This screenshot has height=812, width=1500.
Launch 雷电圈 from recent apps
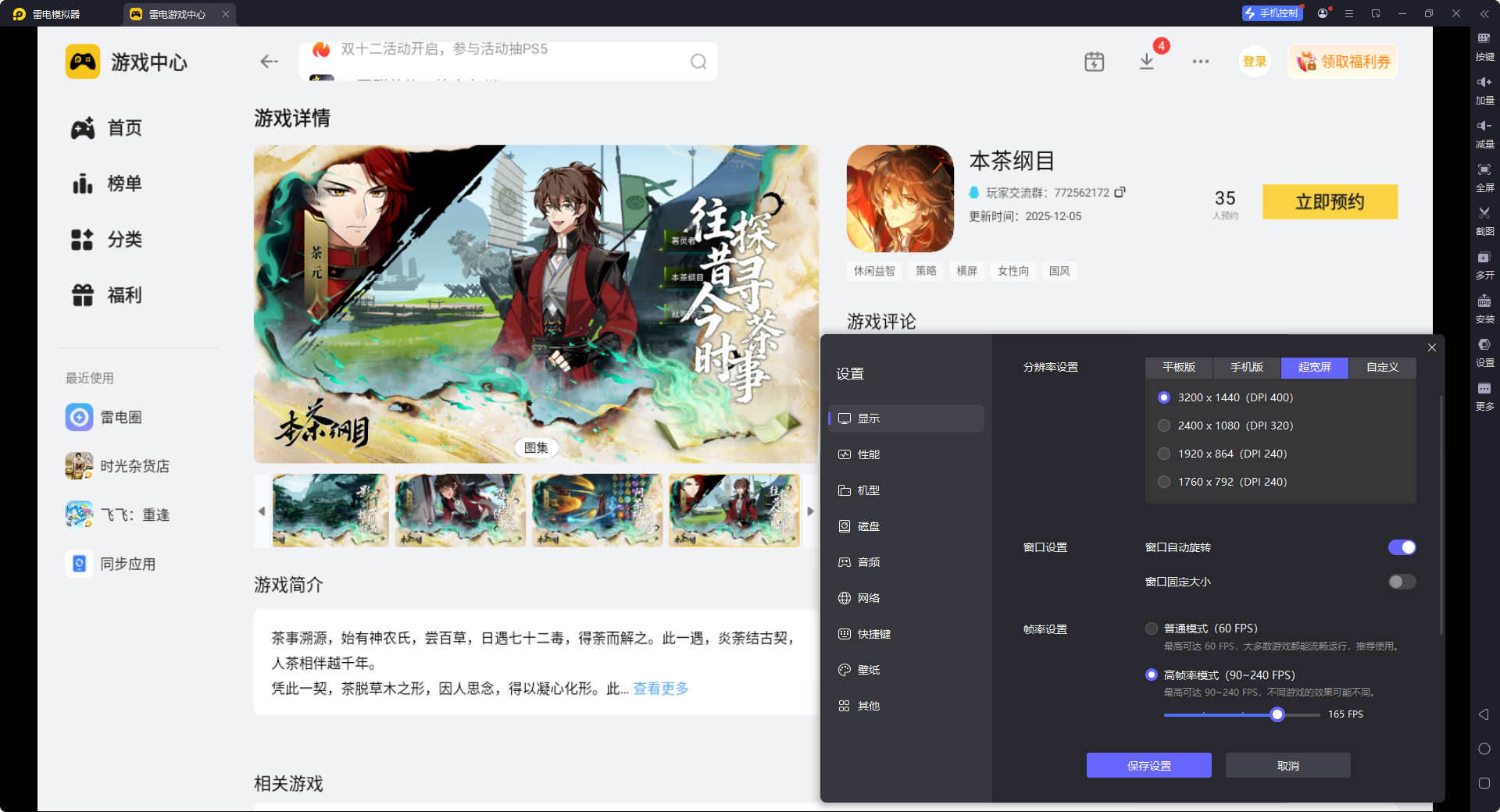click(x=104, y=418)
